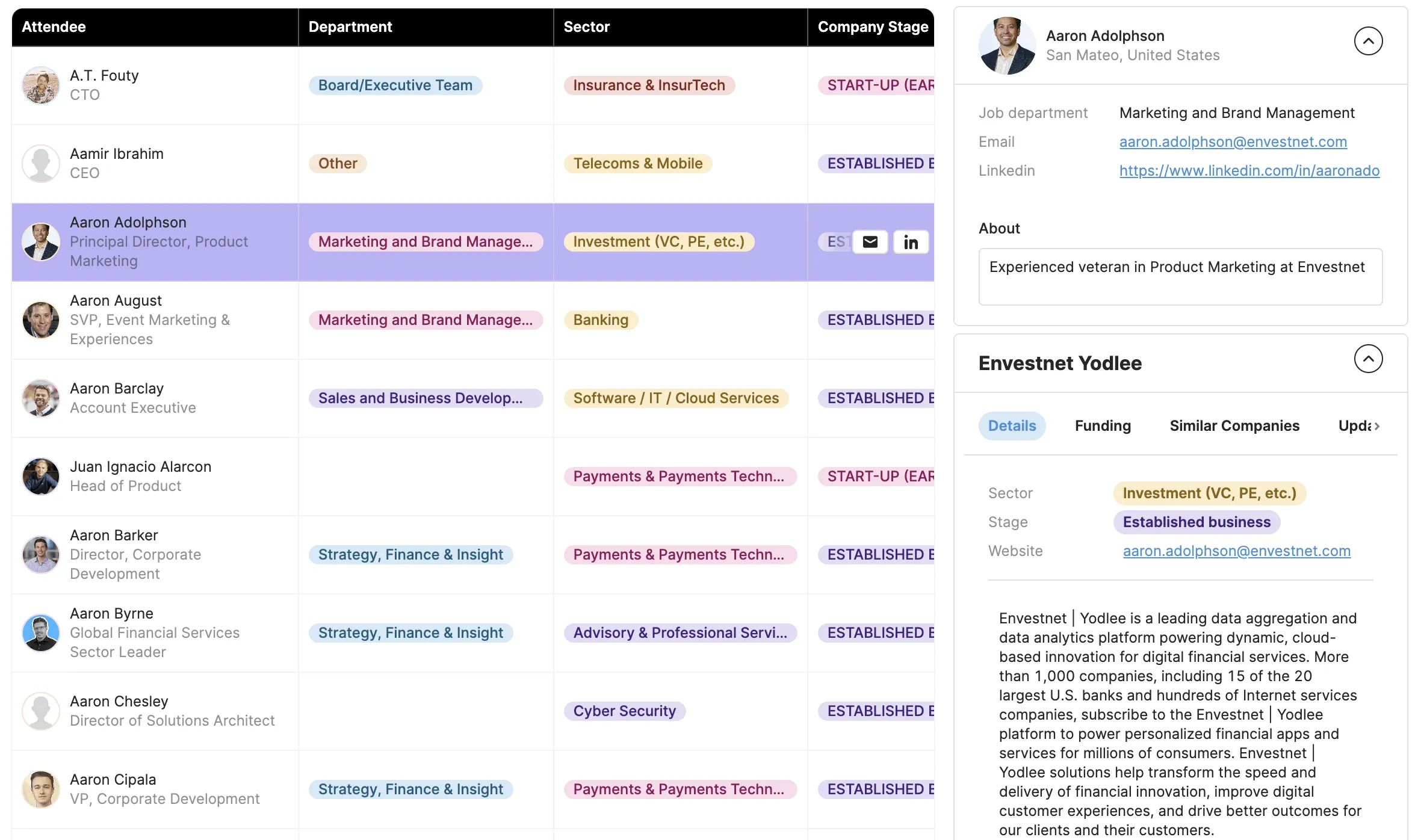Viewport: 1418px width, 840px height.
Task: Select the Aaron Barker attendee name
Action: [114, 536]
